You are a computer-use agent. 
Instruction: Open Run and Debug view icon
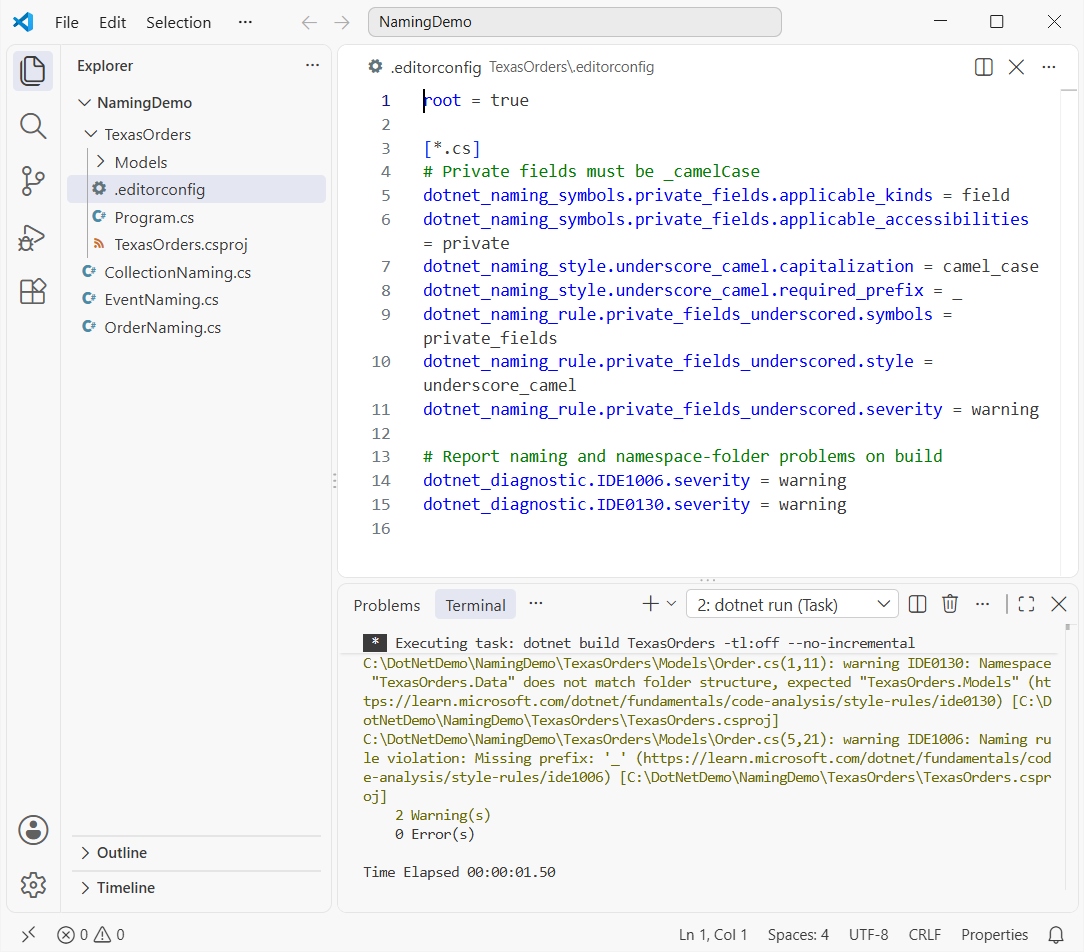[32, 237]
